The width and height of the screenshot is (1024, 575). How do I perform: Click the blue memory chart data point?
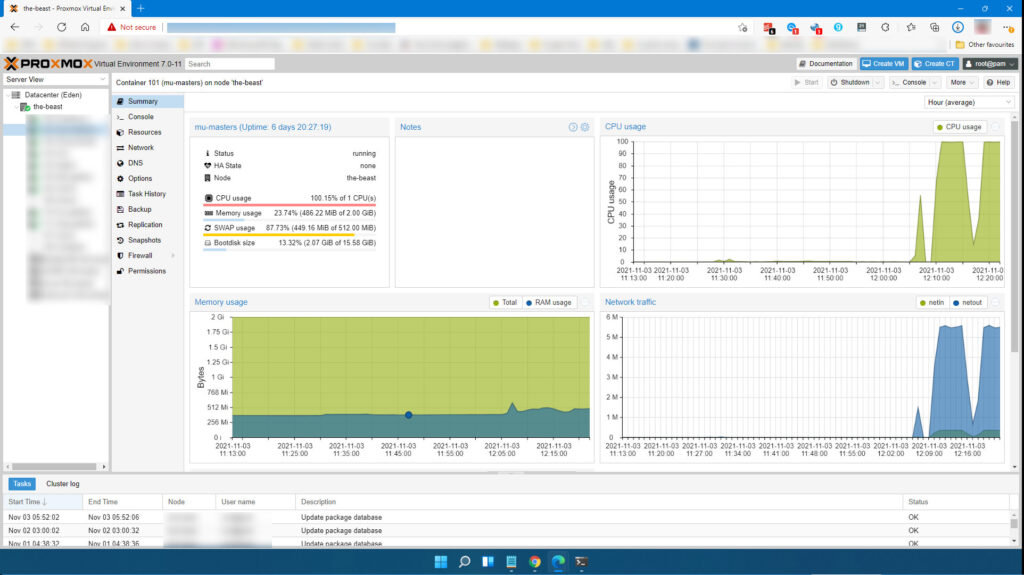point(408,415)
